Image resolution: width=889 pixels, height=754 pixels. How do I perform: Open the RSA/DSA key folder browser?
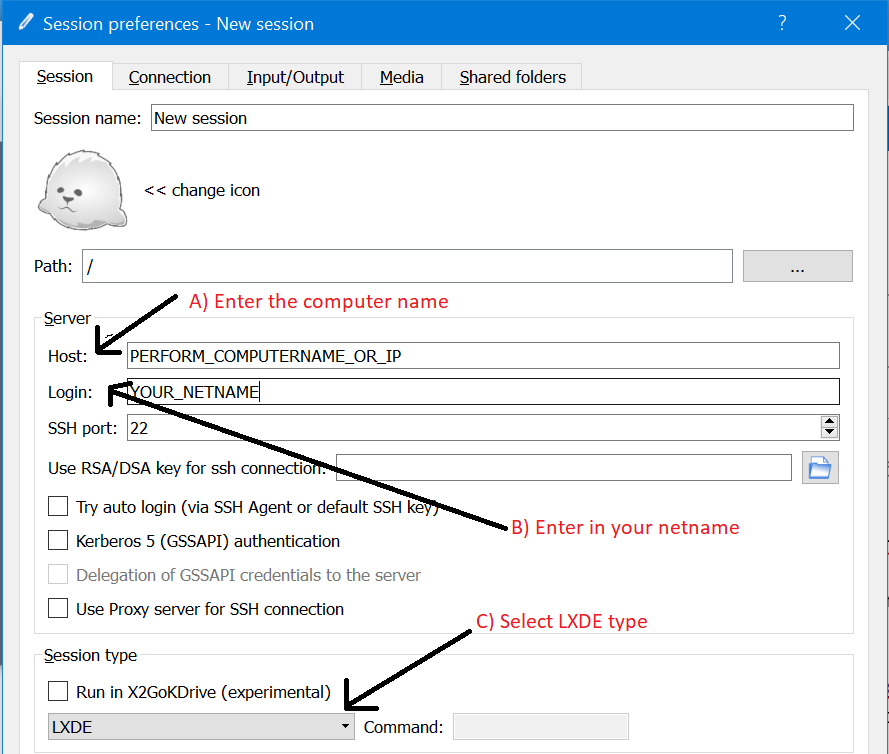[x=820, y=467]
